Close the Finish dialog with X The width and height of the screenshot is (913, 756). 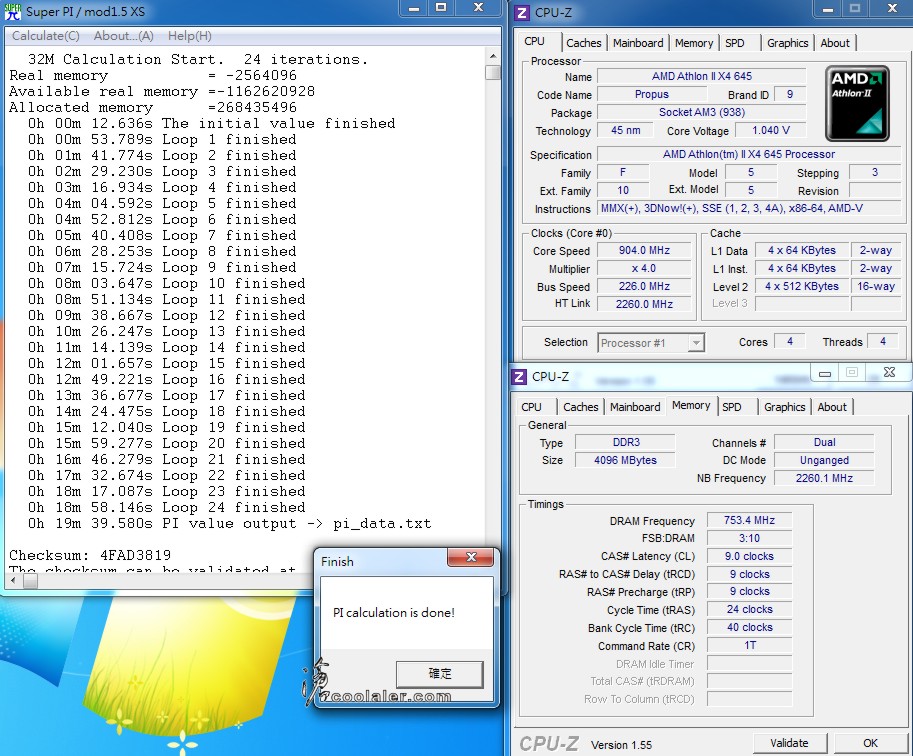click(x=471, y=557)
